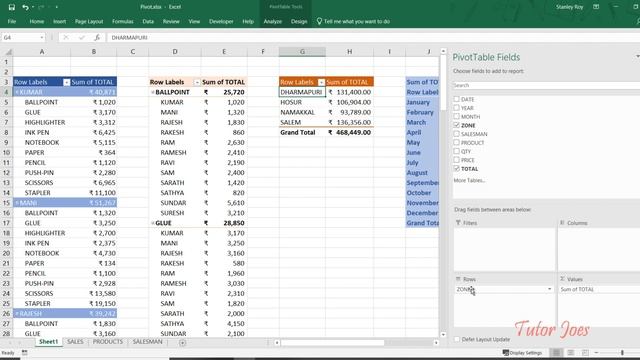The height and width of the screenshot is (360, 640).
Task: Click the vertical scrollbar down arrow
Action: click(x=443, y=334)
